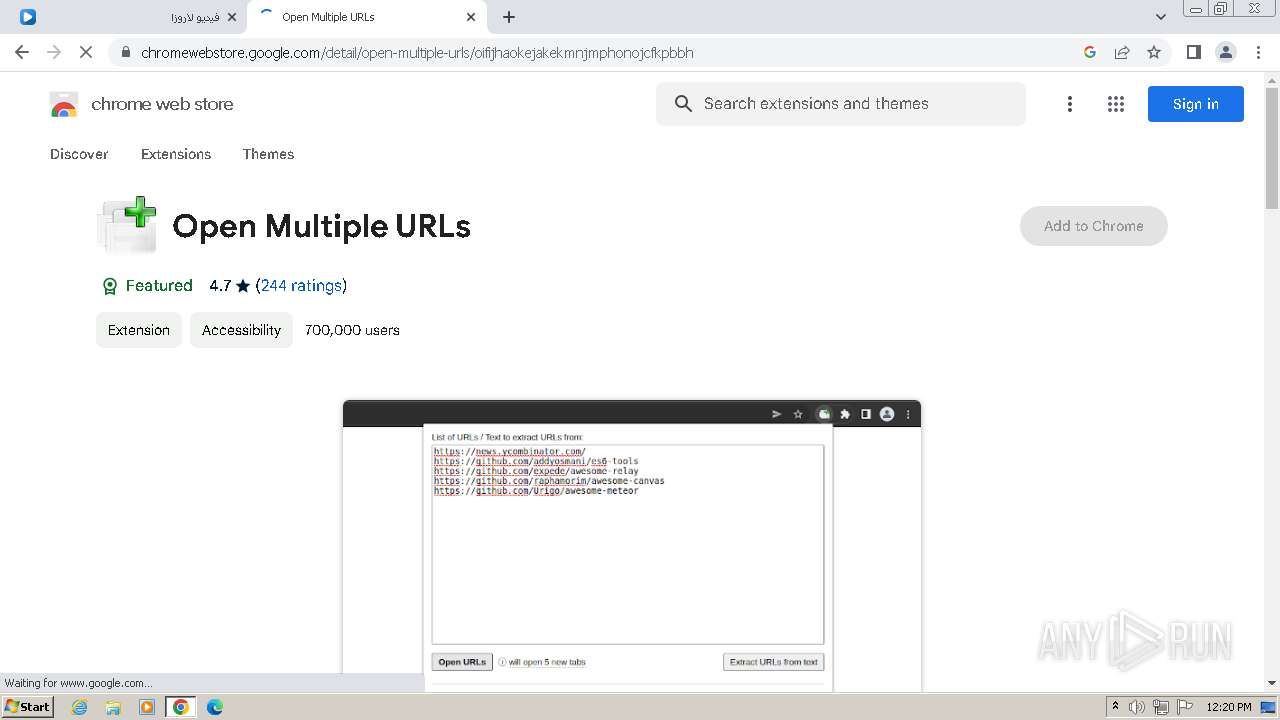The width and height of the screenshot is (1280, 720).
Task: Click the Chrome Web Store logo
Action: tap(64, 104)
